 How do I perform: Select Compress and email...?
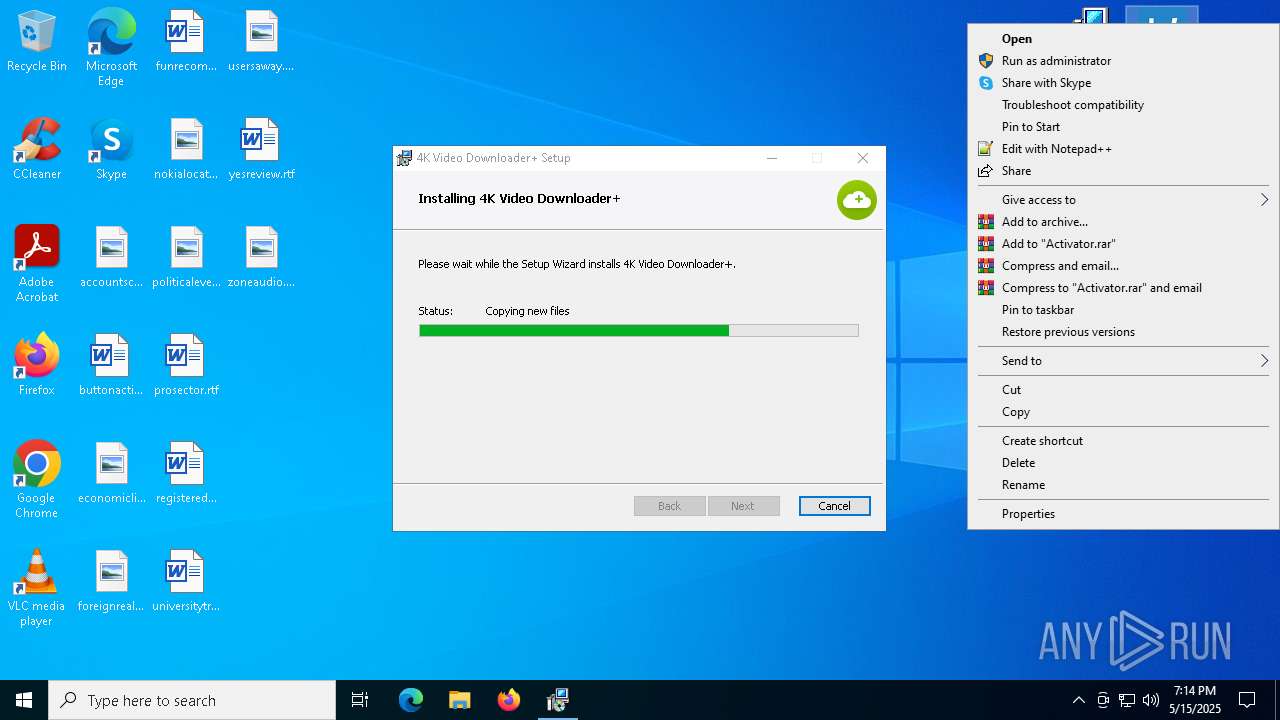click(x=1123, y=266)
